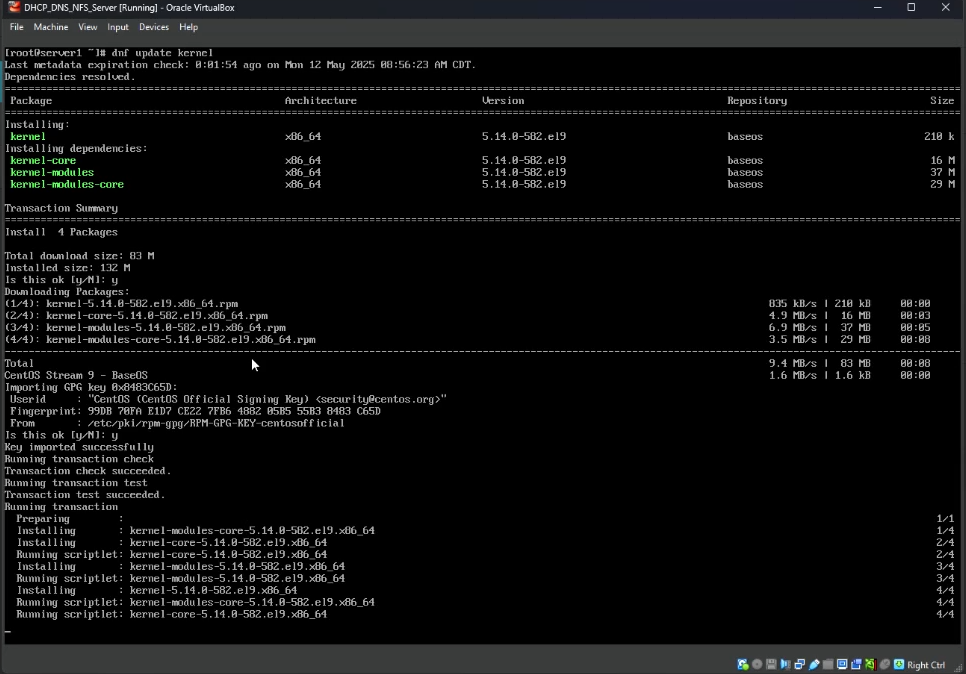Open the Devices menu
The image size is (966, 674).
pyautogui.click(x=153, y=27)
